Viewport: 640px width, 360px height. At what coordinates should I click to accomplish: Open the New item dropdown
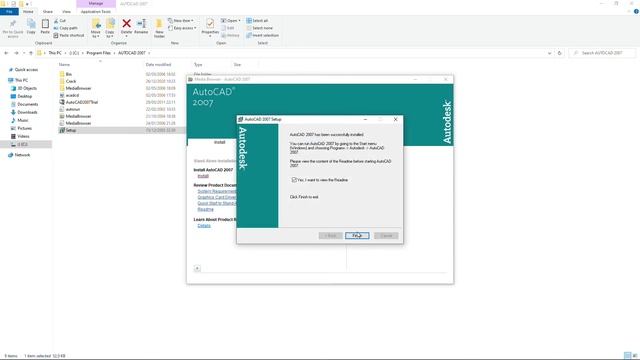point(181,20)
